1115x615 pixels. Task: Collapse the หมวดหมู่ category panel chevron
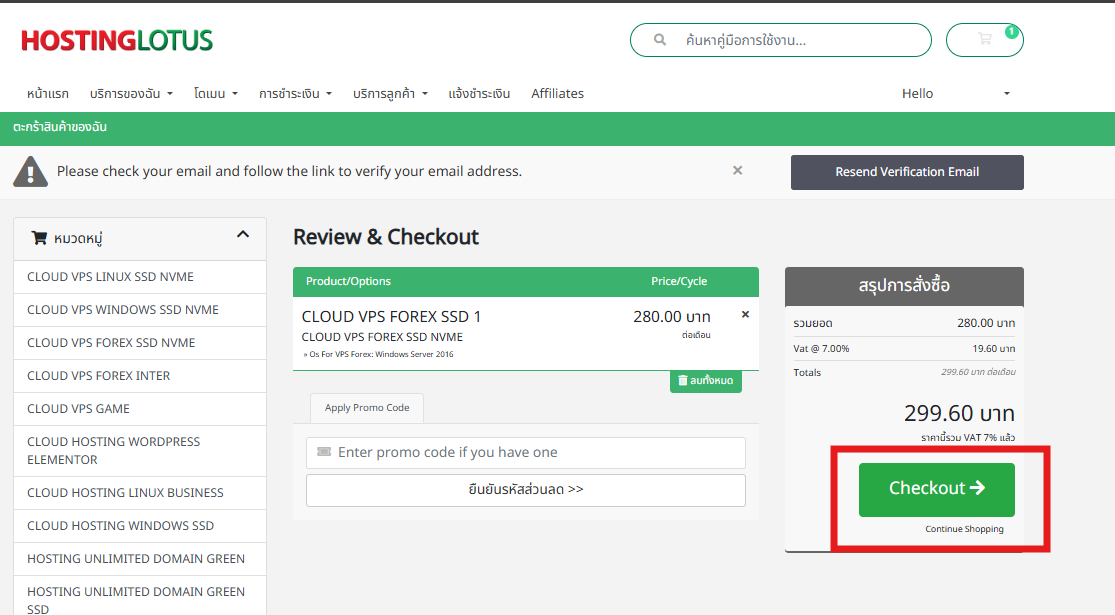pyautogui.click(x=243, y=234)
